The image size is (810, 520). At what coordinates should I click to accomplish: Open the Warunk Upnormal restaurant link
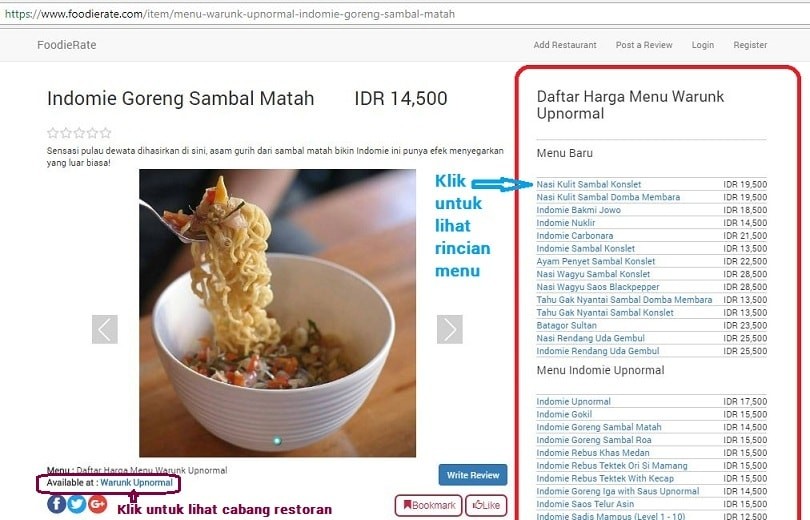(x=136, y=482)
